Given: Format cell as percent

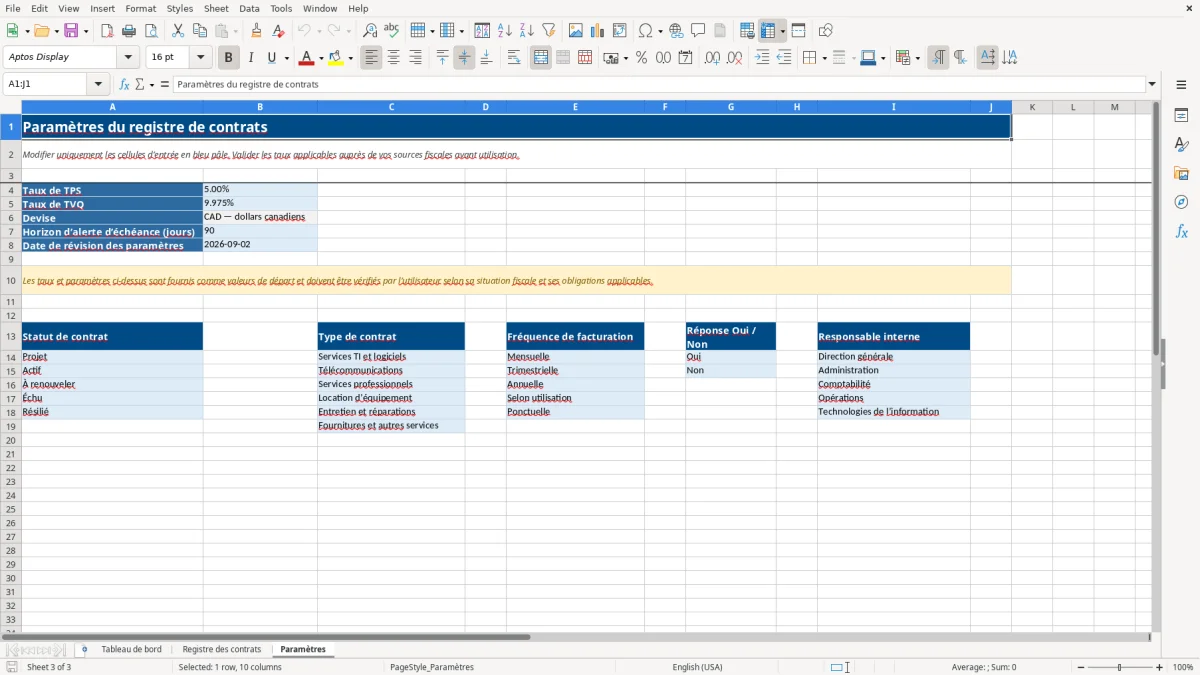Looking at the screenshot, I should [641, 58].
